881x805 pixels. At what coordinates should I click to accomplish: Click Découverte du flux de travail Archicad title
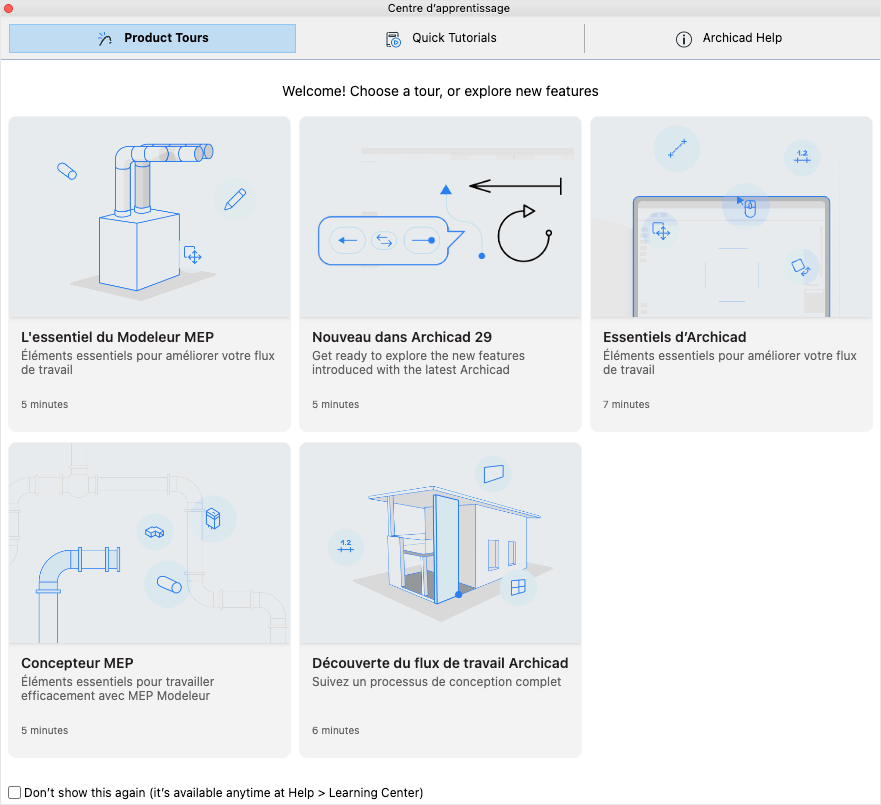[x=440, y=663]
